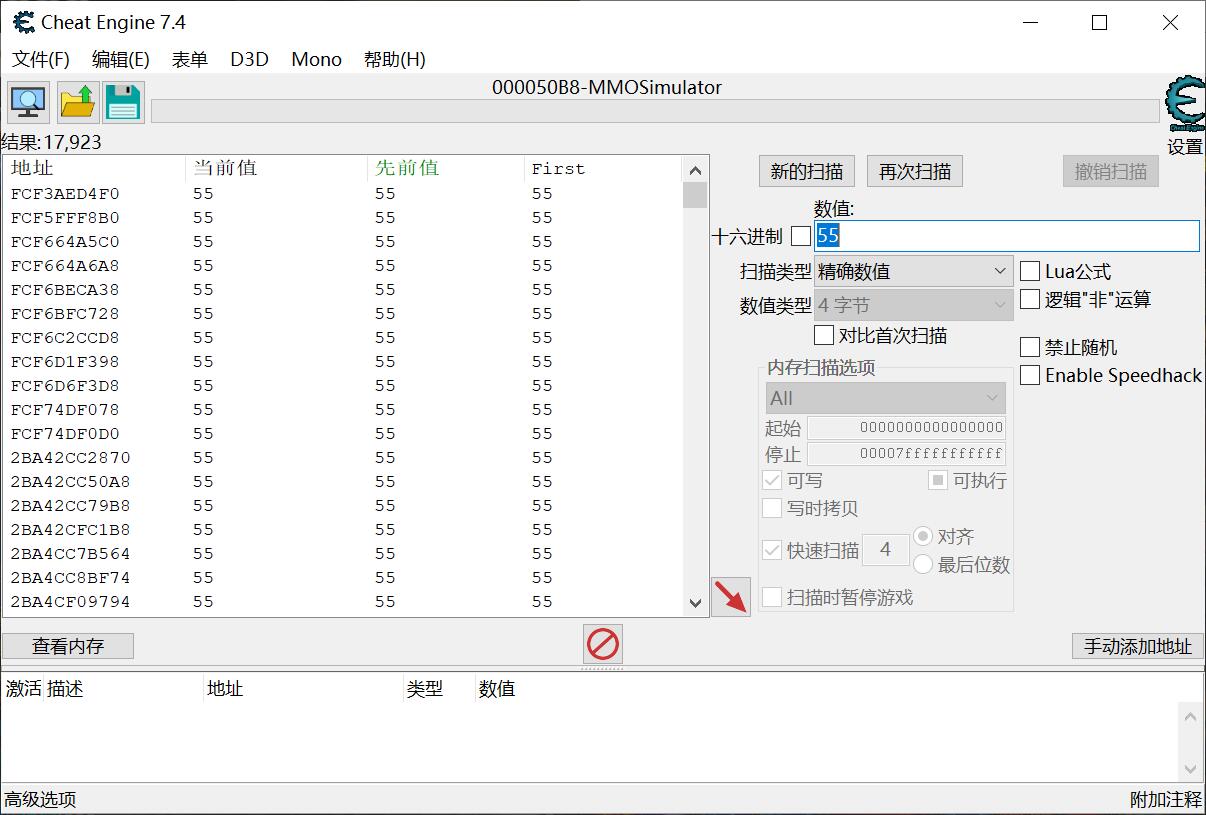Click the 起始 start address field
Viewport: 1206px width, 815px height.
coord(906,428)
